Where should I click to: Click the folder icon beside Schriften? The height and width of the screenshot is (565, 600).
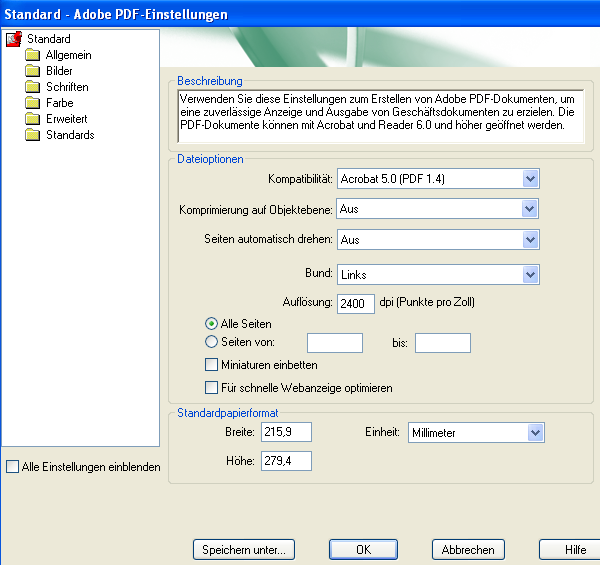[33, 87]
